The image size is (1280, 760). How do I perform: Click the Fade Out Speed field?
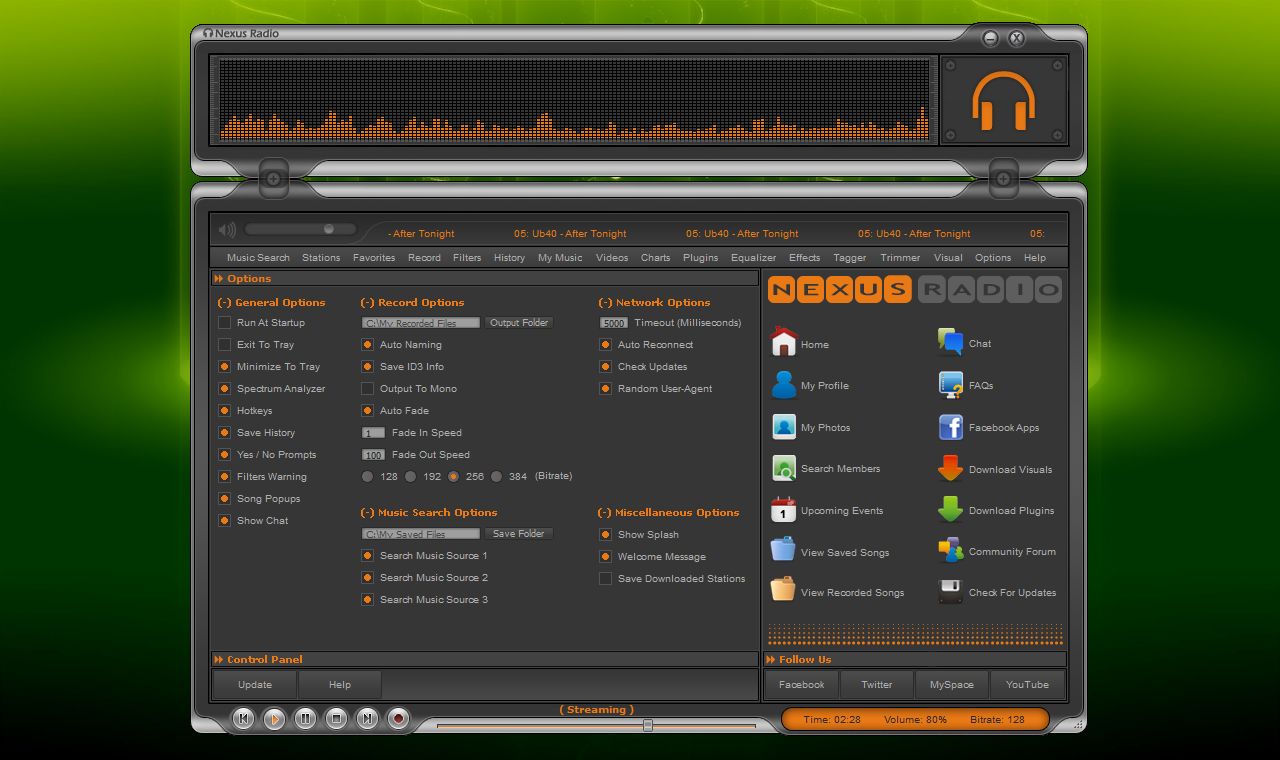[373, 455]
